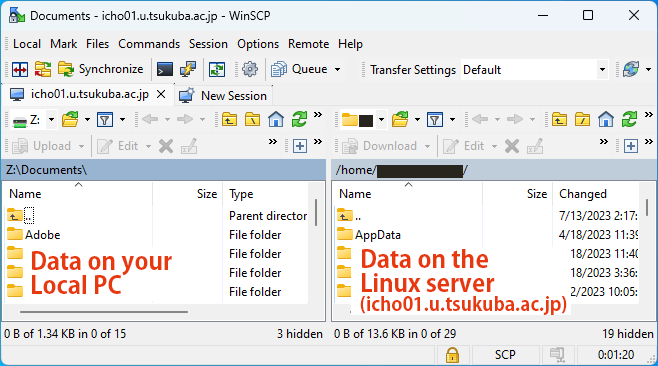Open the Commands menu
This screenshot has width=658, height=366.
[149, 44]
